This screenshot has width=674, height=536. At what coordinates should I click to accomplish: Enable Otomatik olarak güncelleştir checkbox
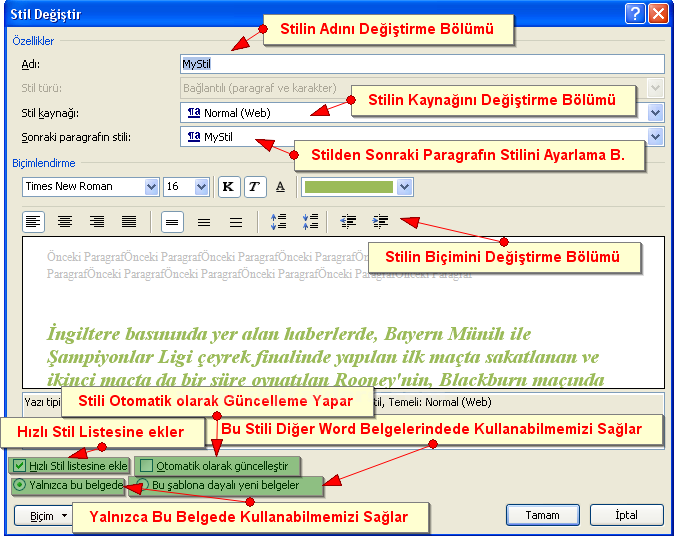146,466
